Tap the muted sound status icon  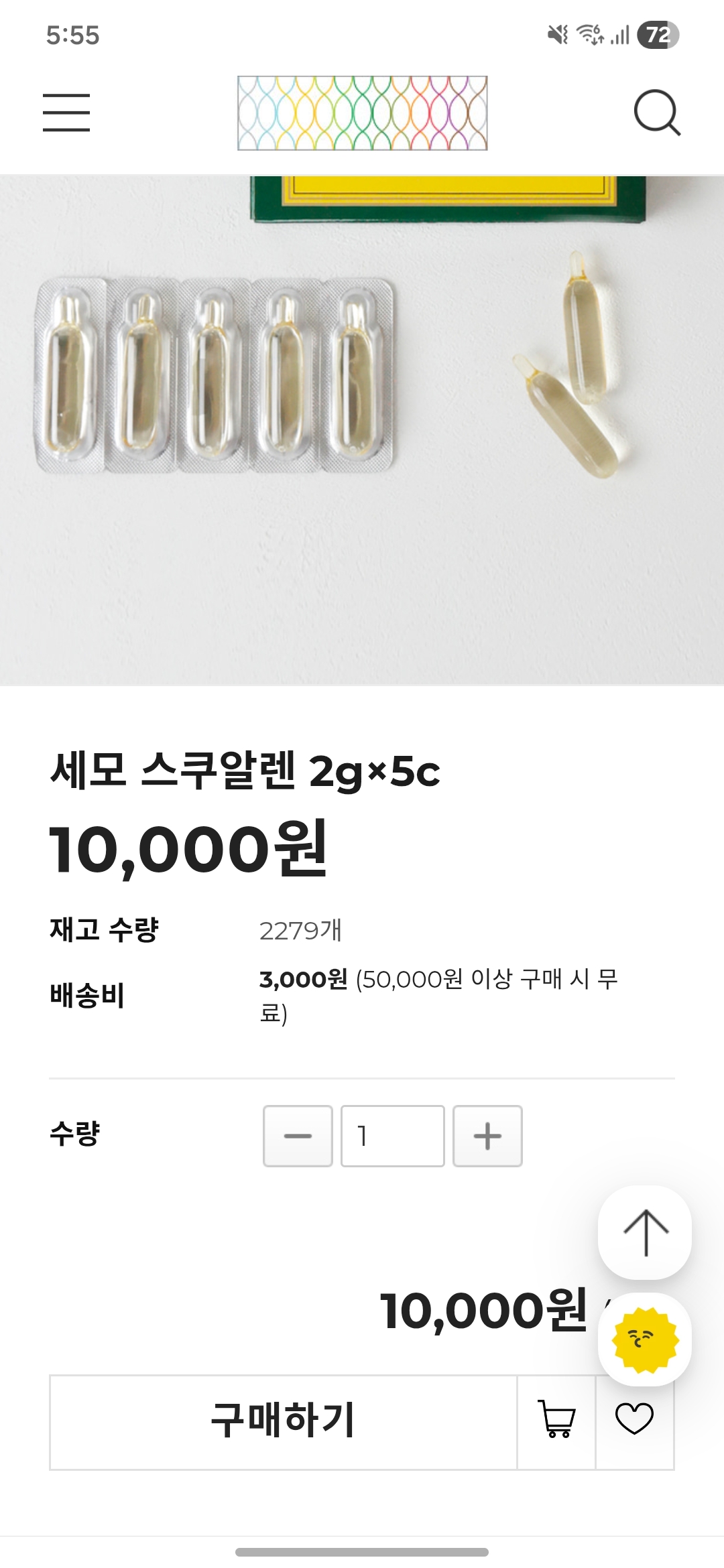point(557,35)
